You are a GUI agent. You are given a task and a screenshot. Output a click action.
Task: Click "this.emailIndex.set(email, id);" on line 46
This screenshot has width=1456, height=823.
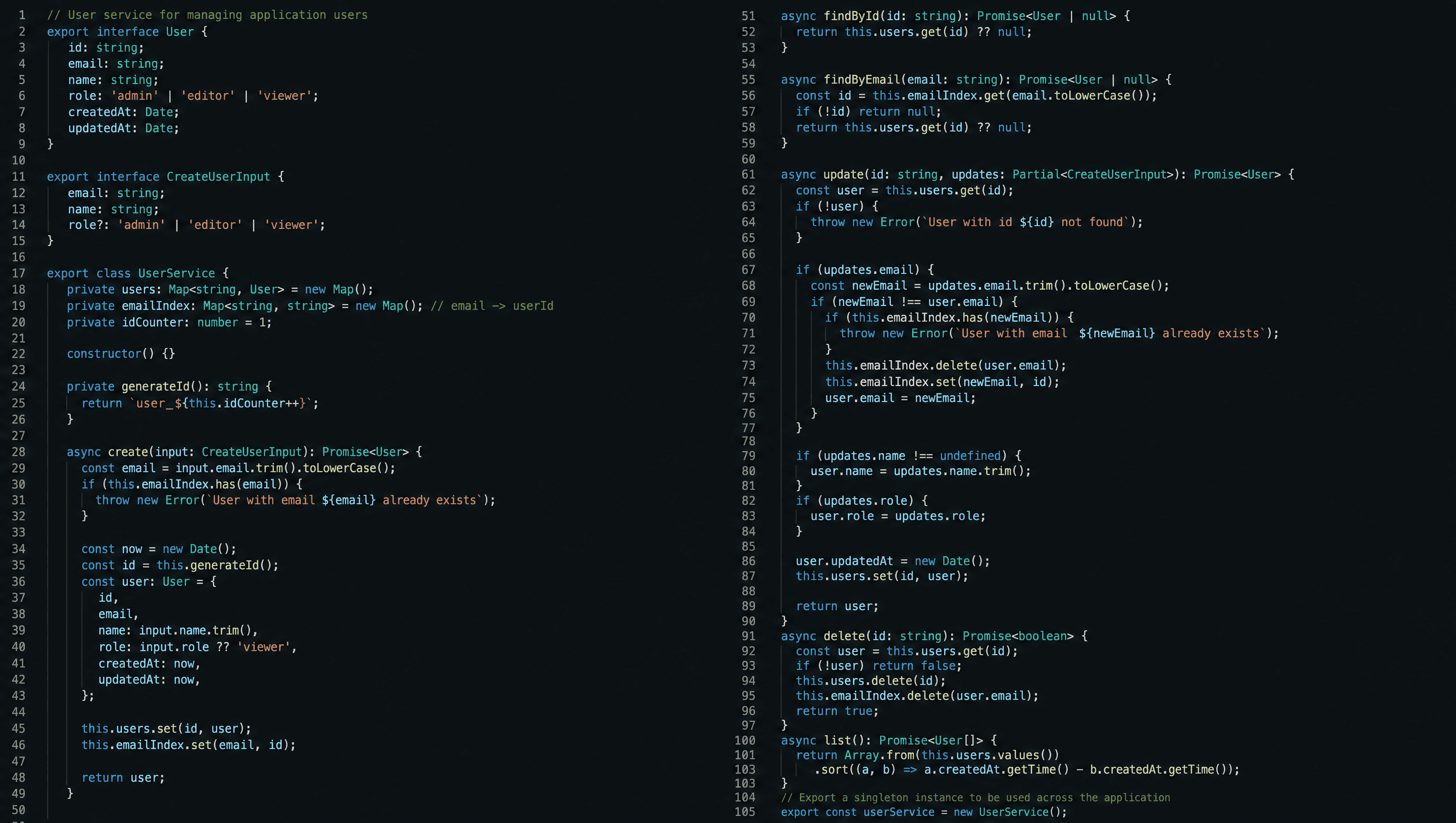tap(188, 745)
